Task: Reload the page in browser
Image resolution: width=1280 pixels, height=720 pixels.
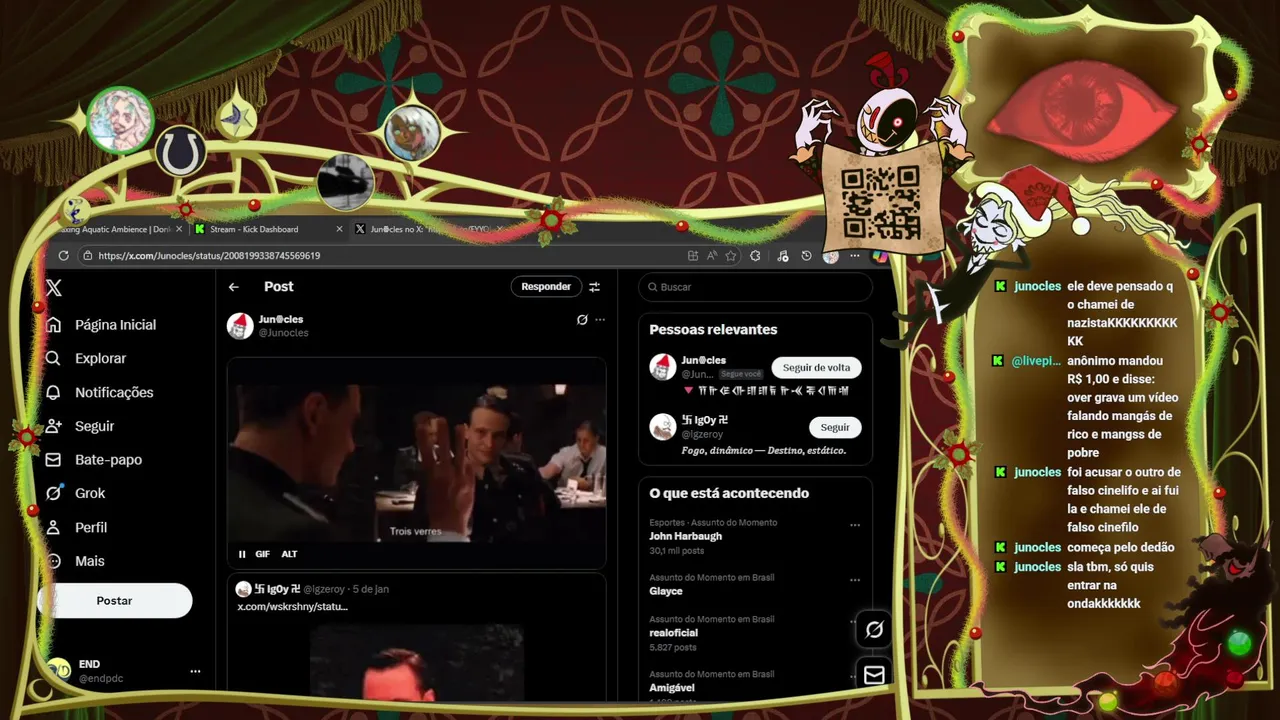Action: [x=64, y=256]
